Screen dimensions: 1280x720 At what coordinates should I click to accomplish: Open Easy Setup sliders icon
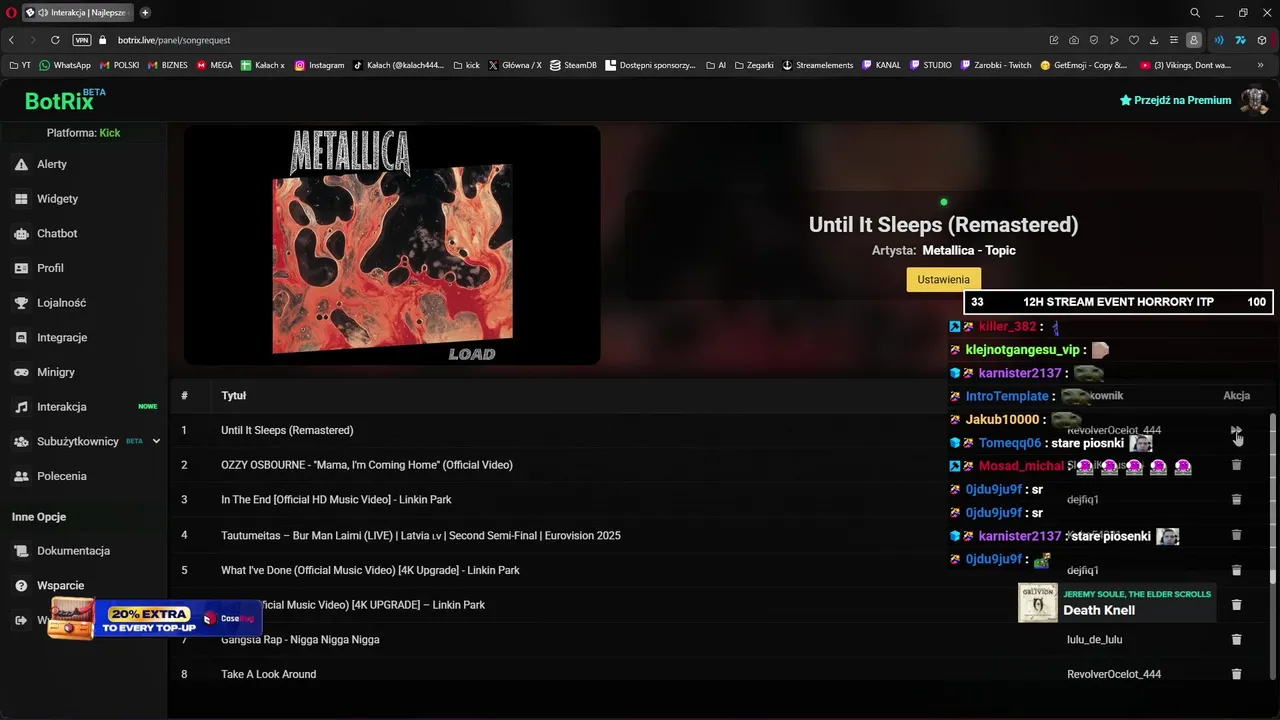[x=1174, y=40]
